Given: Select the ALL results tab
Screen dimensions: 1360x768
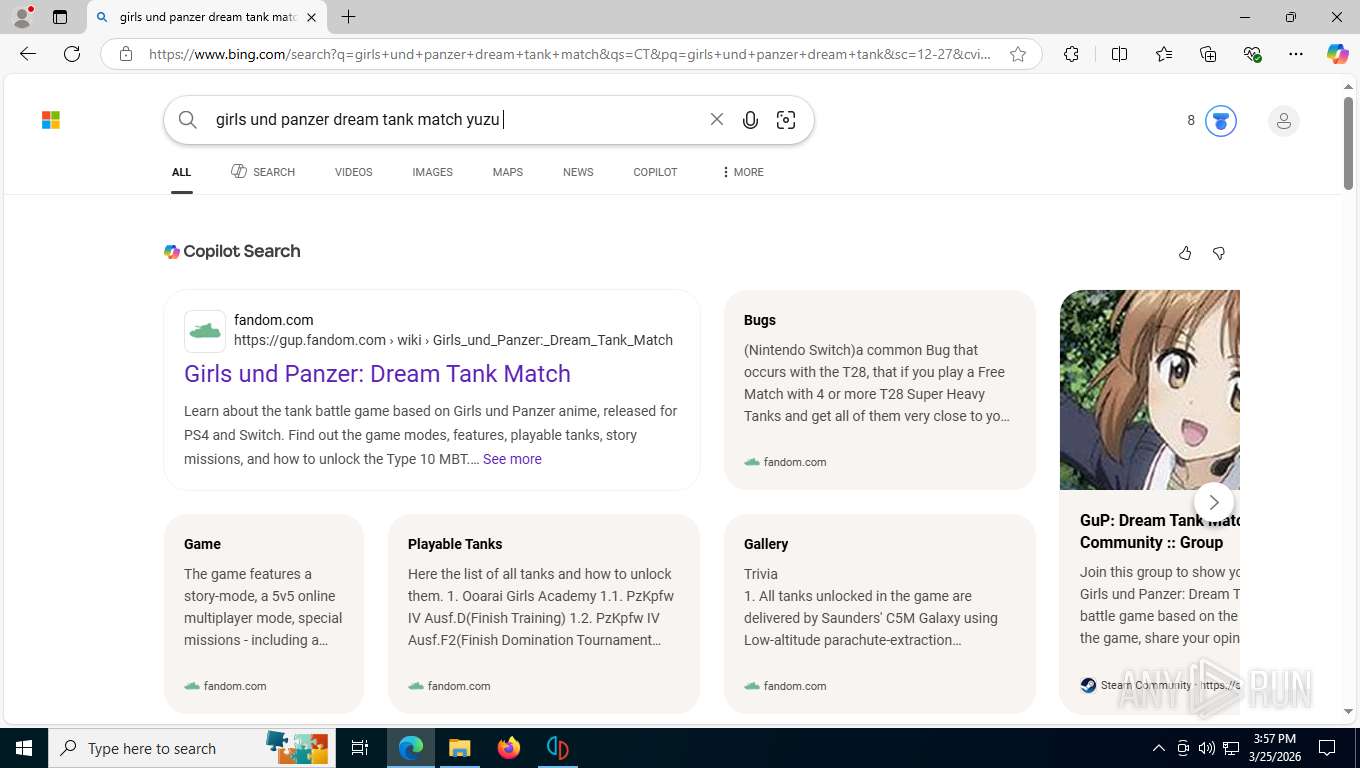Looking at the screenshot, I should 181,172.
